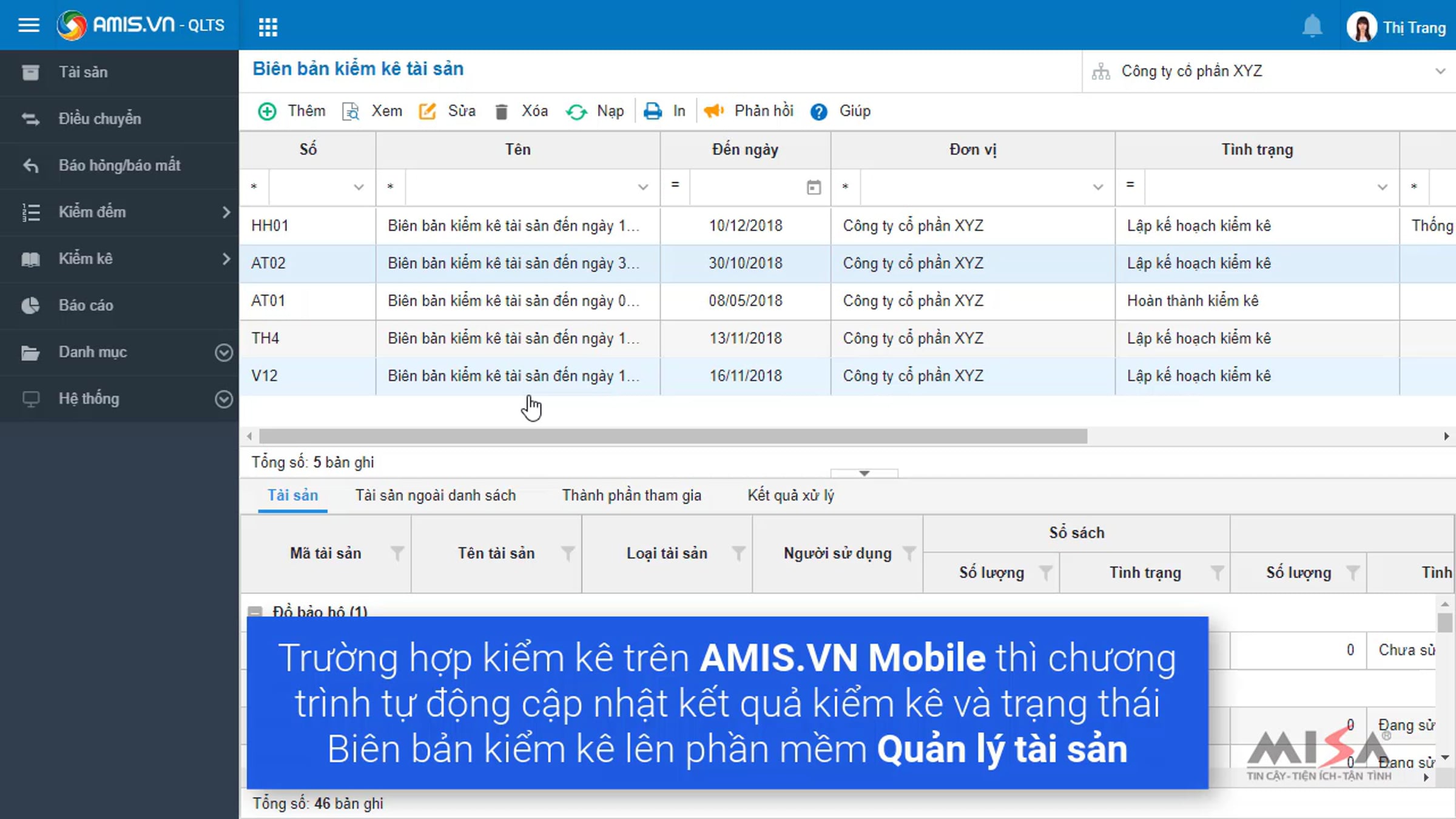Filter the Người sử dụng column
Screen dimensions: 1456x819
(909, 553)
